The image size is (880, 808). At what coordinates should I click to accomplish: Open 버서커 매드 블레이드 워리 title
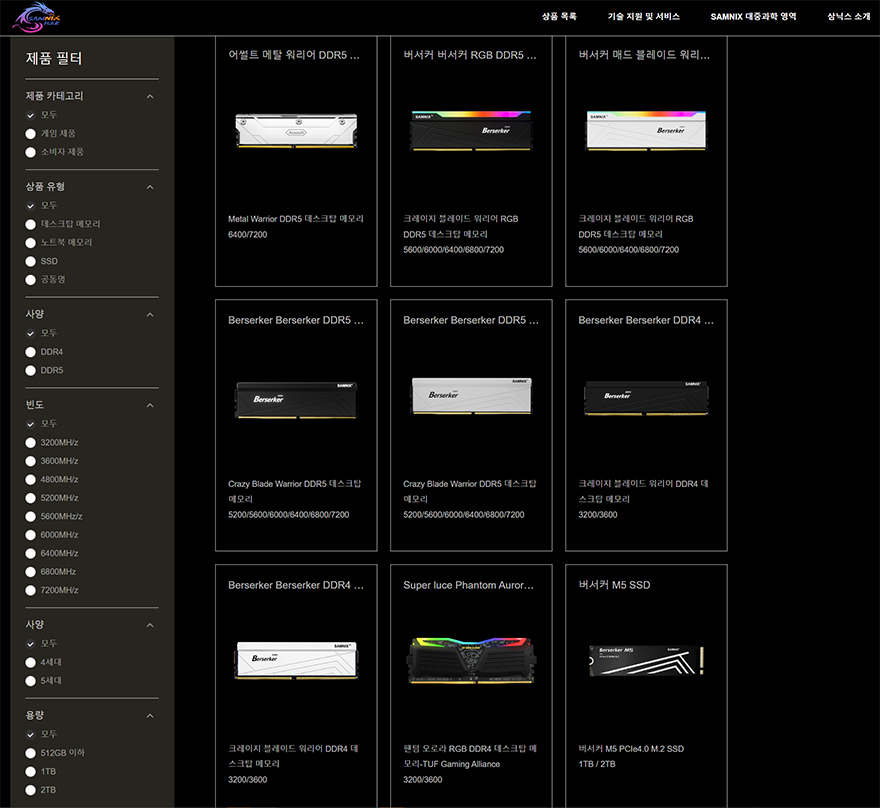pos(644,55)
